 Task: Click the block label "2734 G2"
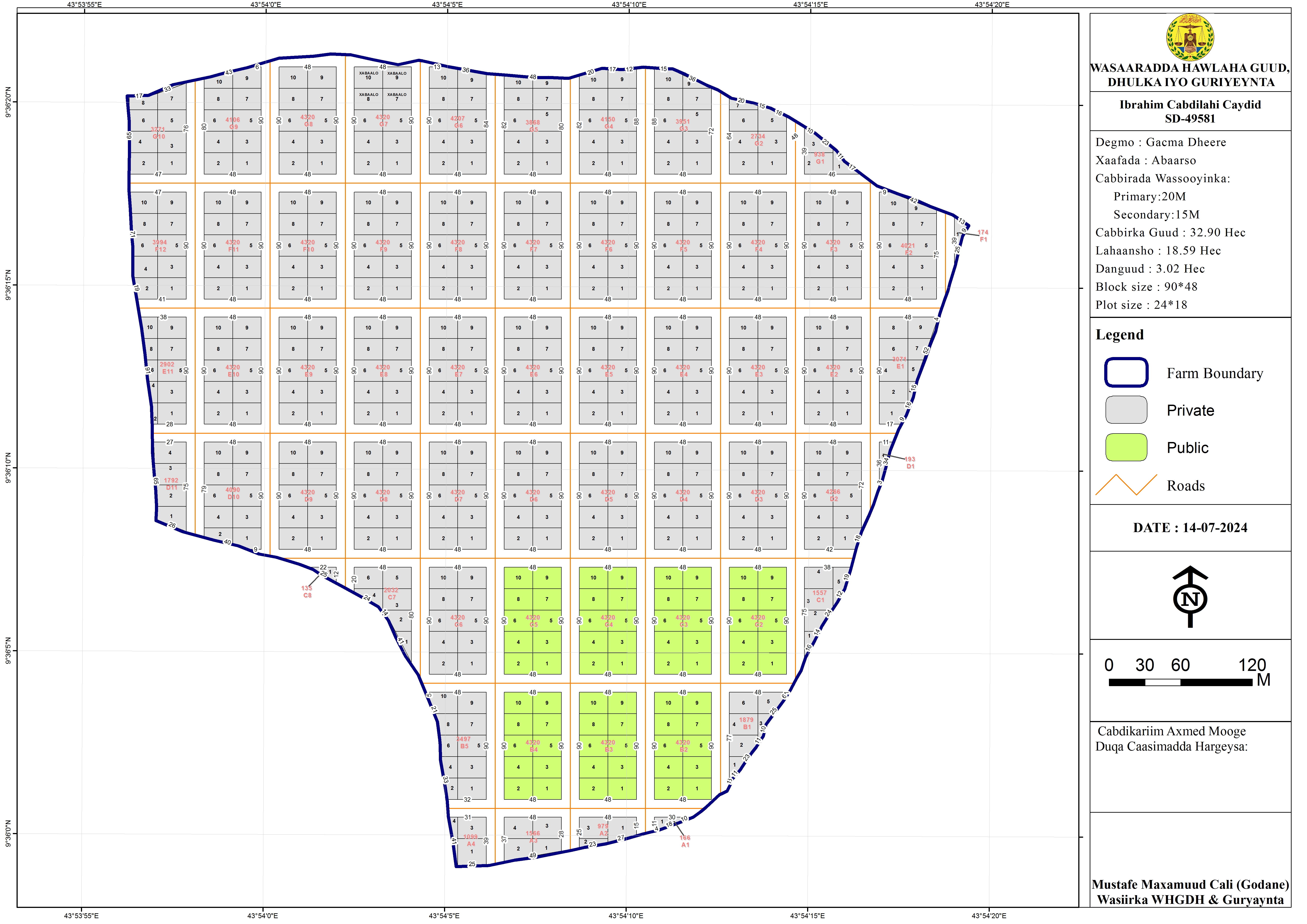tap(758, 140)
